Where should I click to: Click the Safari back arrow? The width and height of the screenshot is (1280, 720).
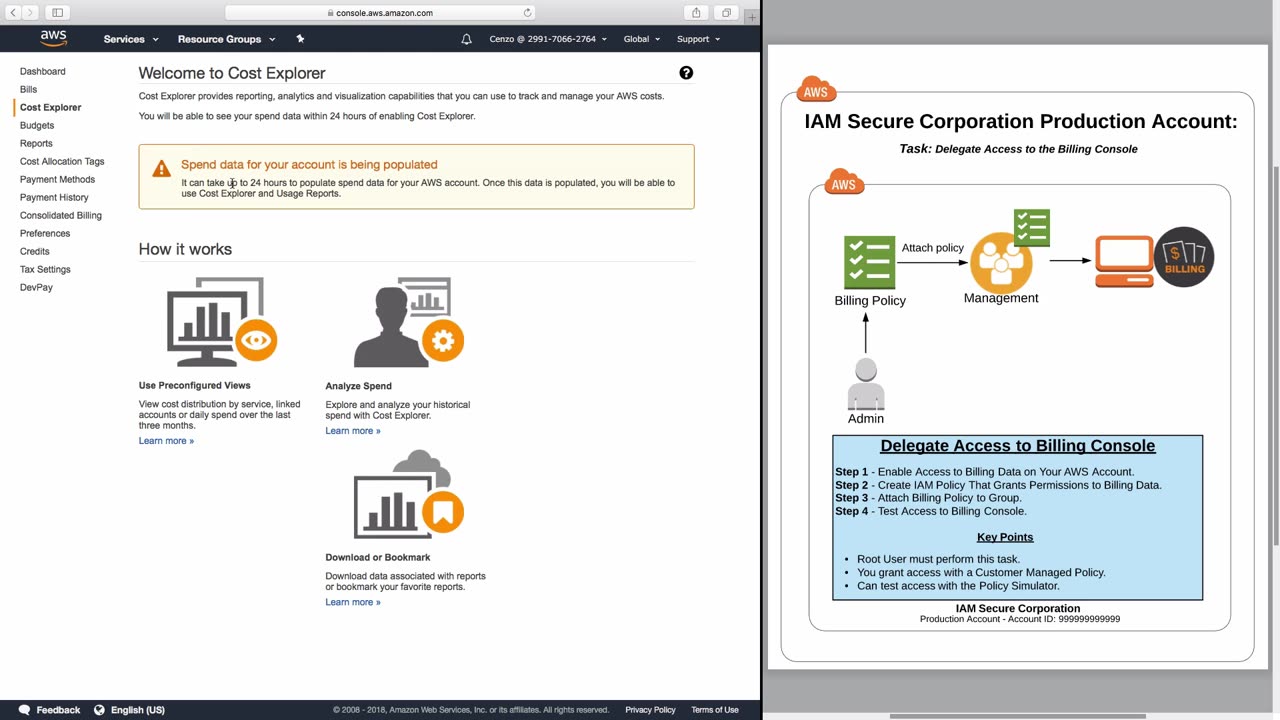[x=13, y=13]
